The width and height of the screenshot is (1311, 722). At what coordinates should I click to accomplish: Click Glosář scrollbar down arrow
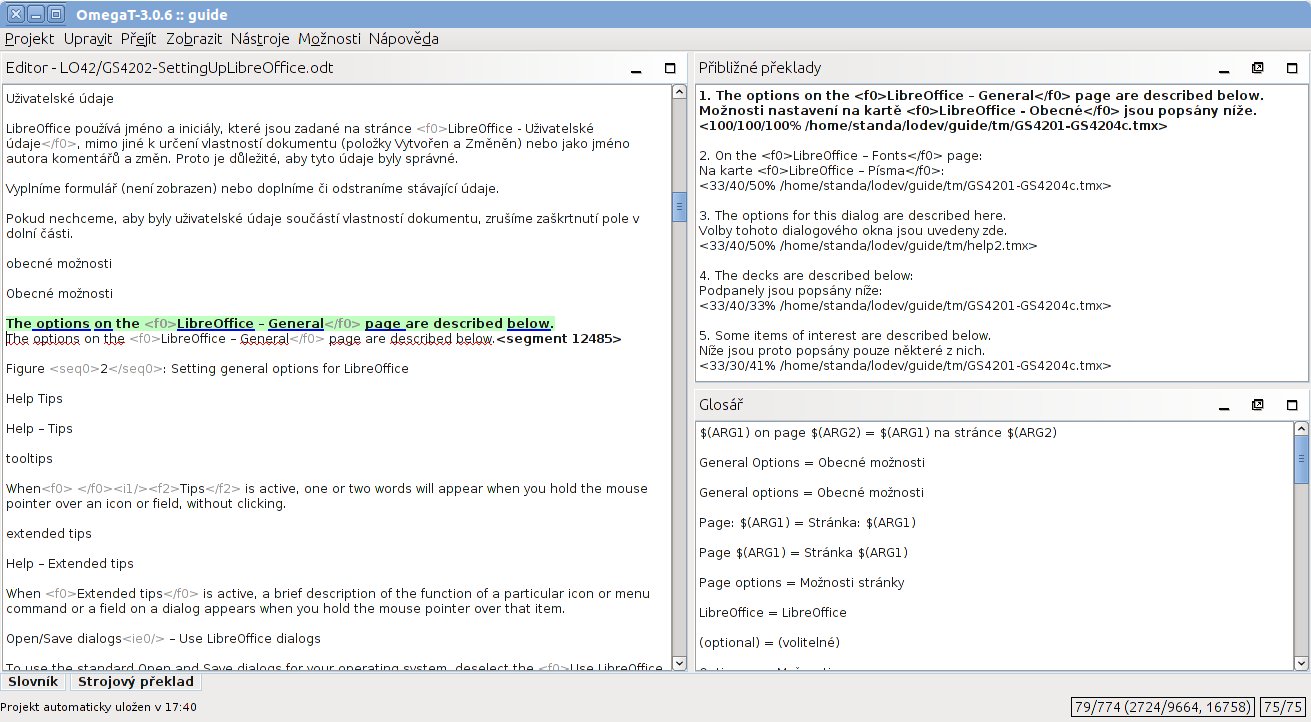(1301, 662)
